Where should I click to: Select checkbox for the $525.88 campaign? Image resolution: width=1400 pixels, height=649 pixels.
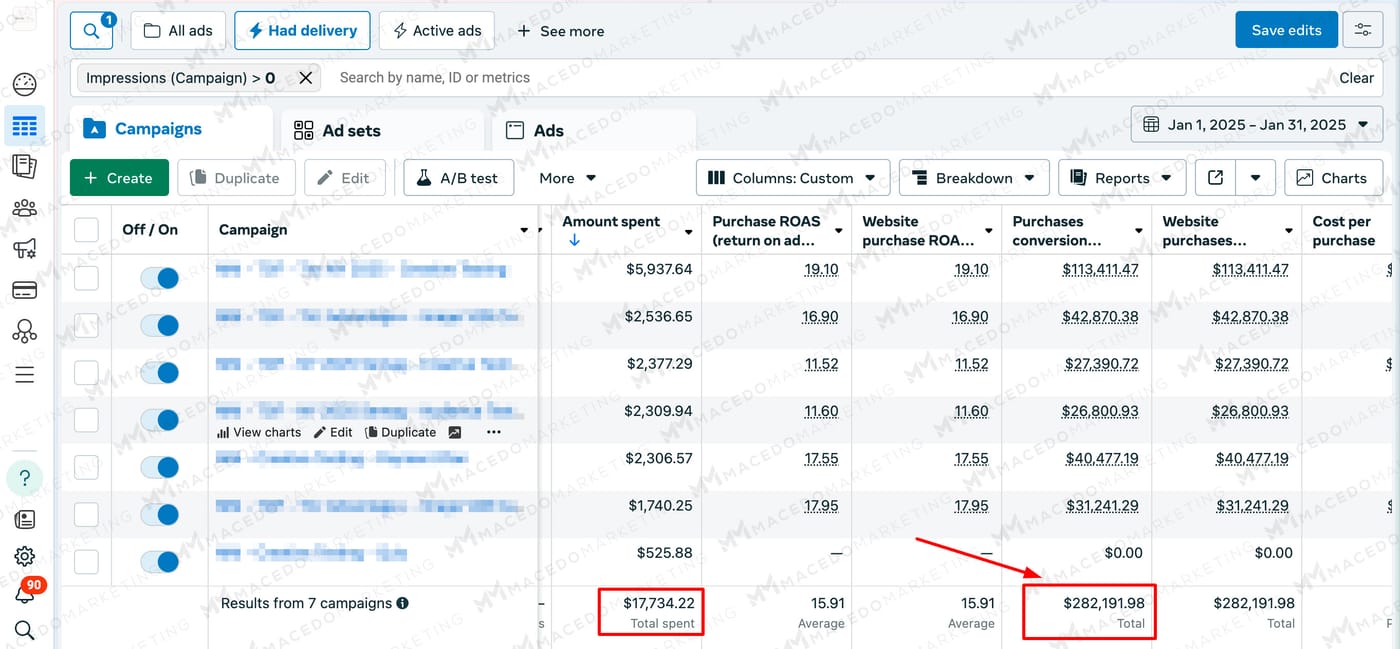[x=86, y=561]
